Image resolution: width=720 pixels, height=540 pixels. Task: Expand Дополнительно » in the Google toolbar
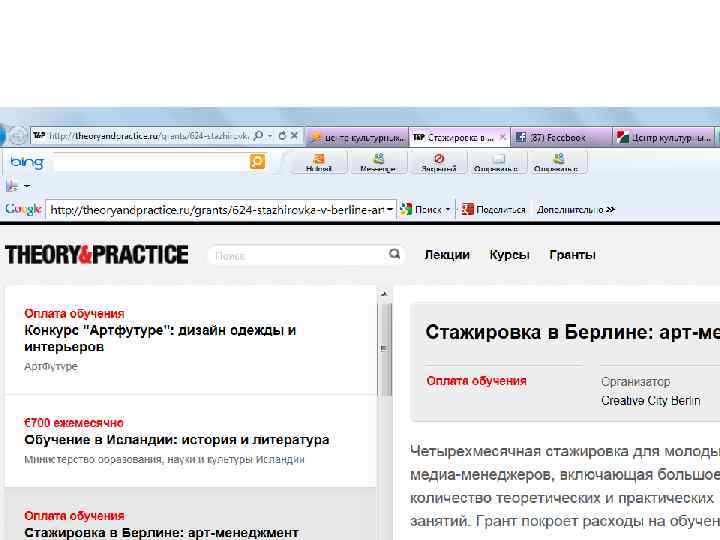point(575,209)
